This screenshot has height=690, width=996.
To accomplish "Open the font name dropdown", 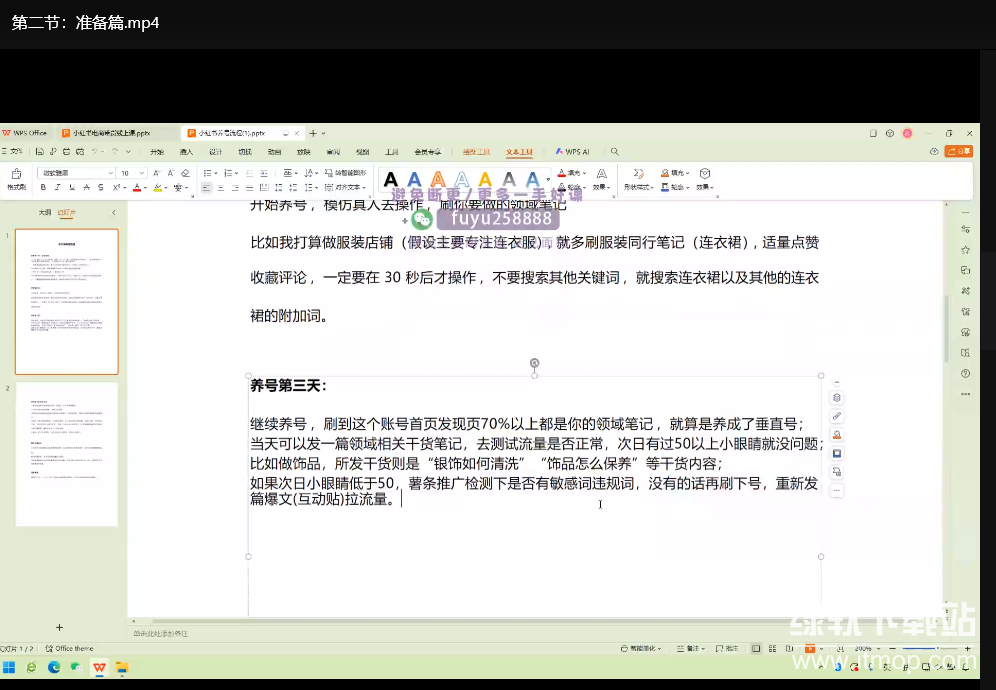I will coord(111,173).
